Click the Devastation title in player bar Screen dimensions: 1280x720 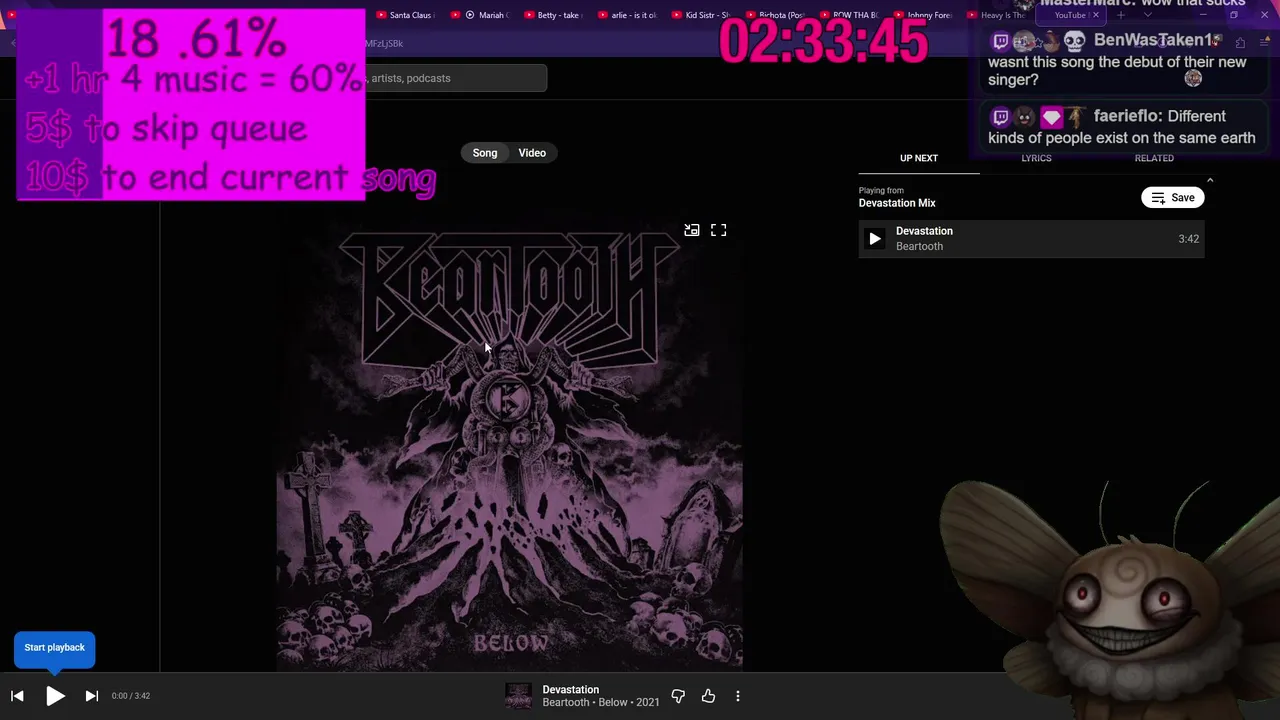(x=571, y=690)
